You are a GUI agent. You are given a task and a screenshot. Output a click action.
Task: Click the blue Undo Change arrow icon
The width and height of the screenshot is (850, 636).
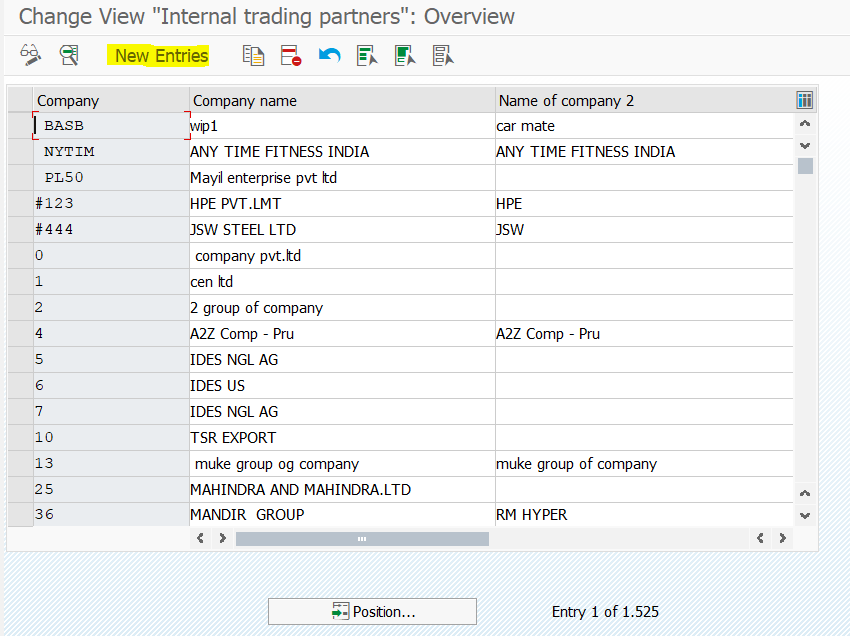(330, 55)
